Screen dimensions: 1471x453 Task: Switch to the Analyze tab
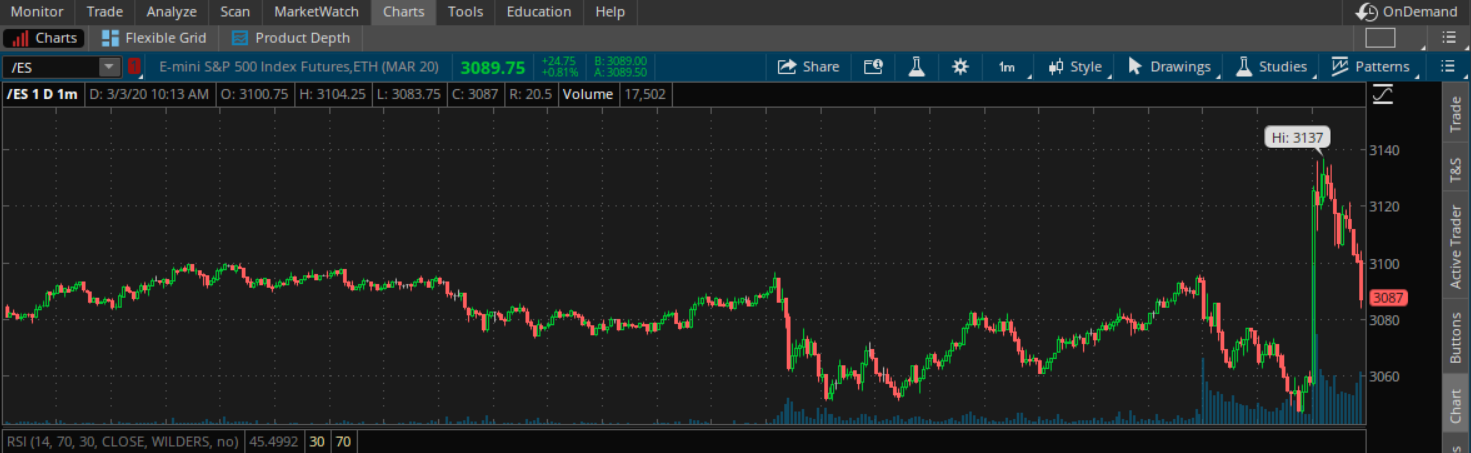coord(172,12)
